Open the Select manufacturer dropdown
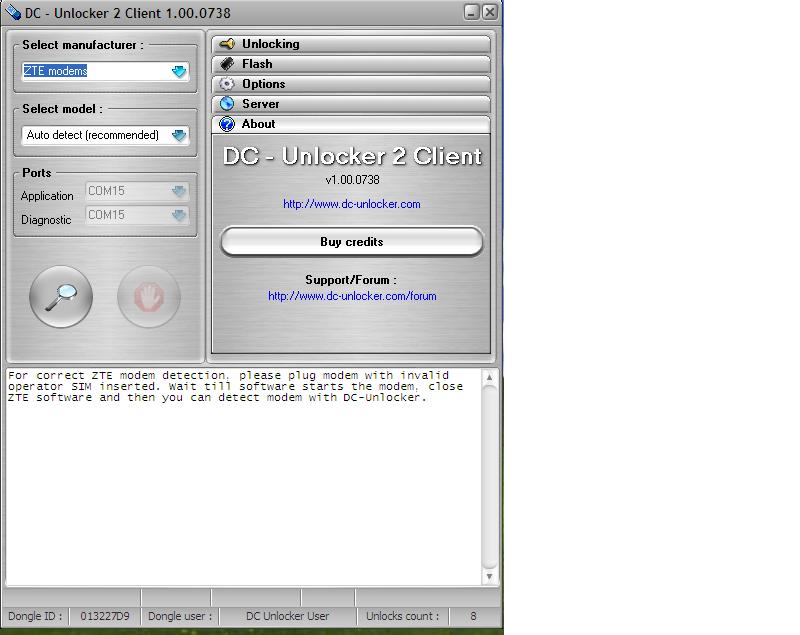This screenshot has height=635, width=800. 179,72
